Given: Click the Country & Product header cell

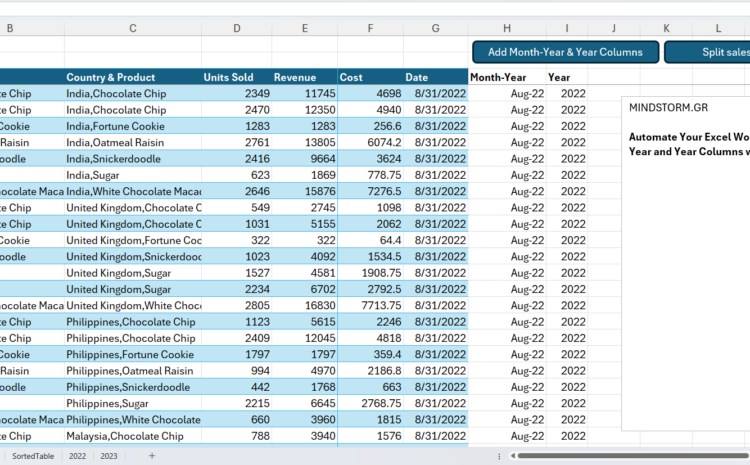Looking at the screenshot, I should pos(133,77).
